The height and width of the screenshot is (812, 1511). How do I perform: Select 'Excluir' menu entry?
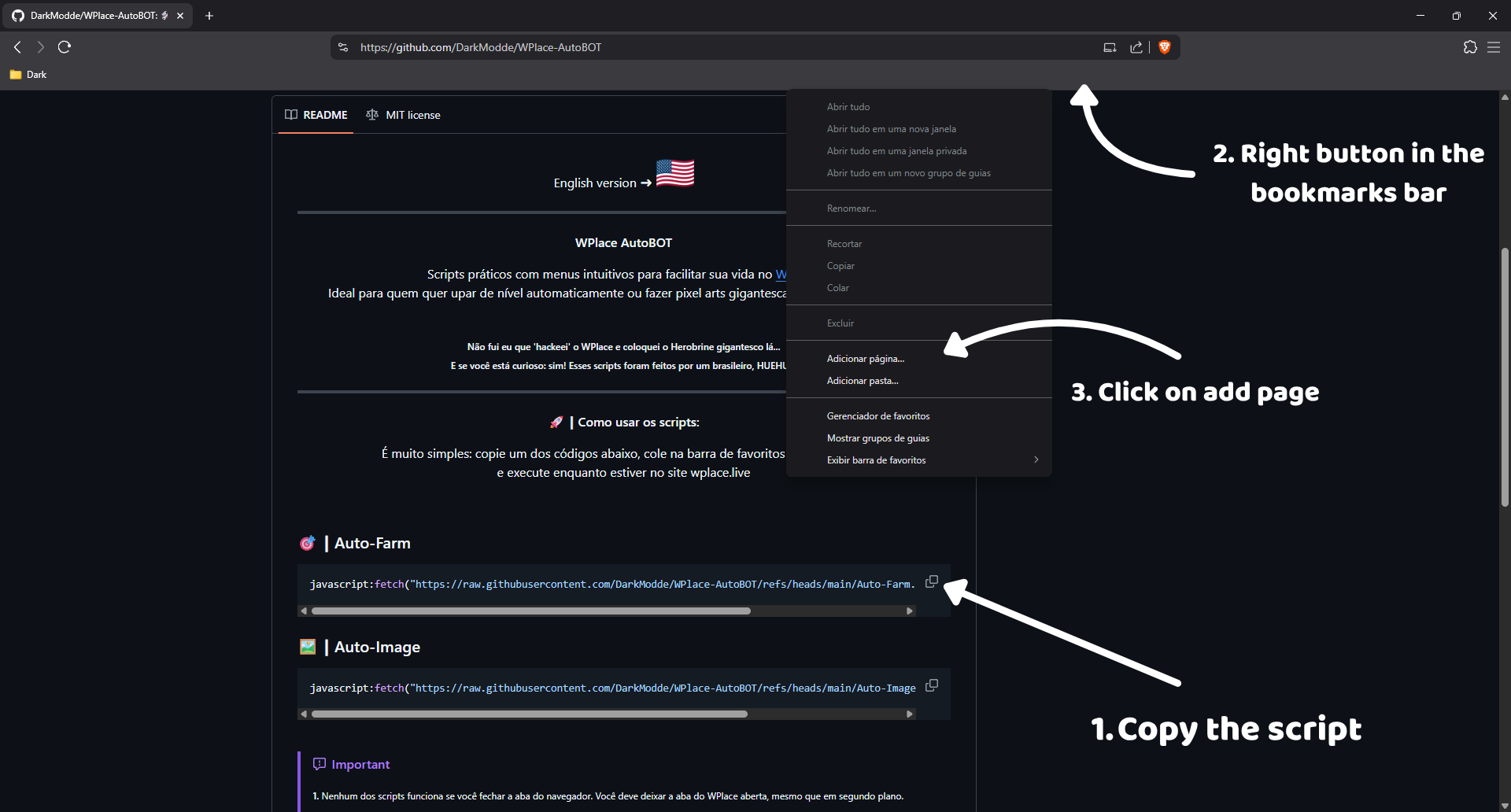point(919,323)
